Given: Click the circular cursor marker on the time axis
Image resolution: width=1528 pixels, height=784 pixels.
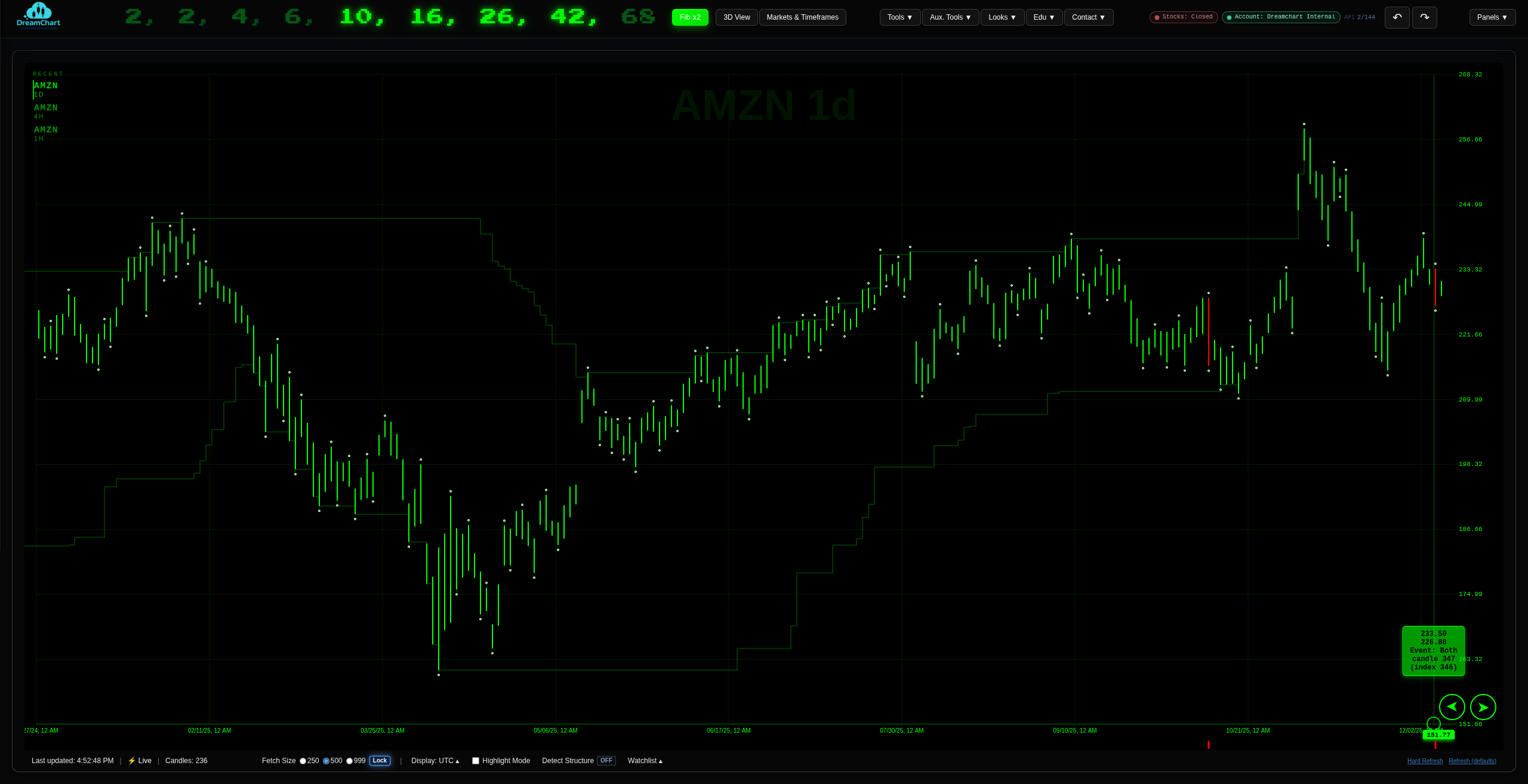Looking at the screenshot, I should [1434, 724].
